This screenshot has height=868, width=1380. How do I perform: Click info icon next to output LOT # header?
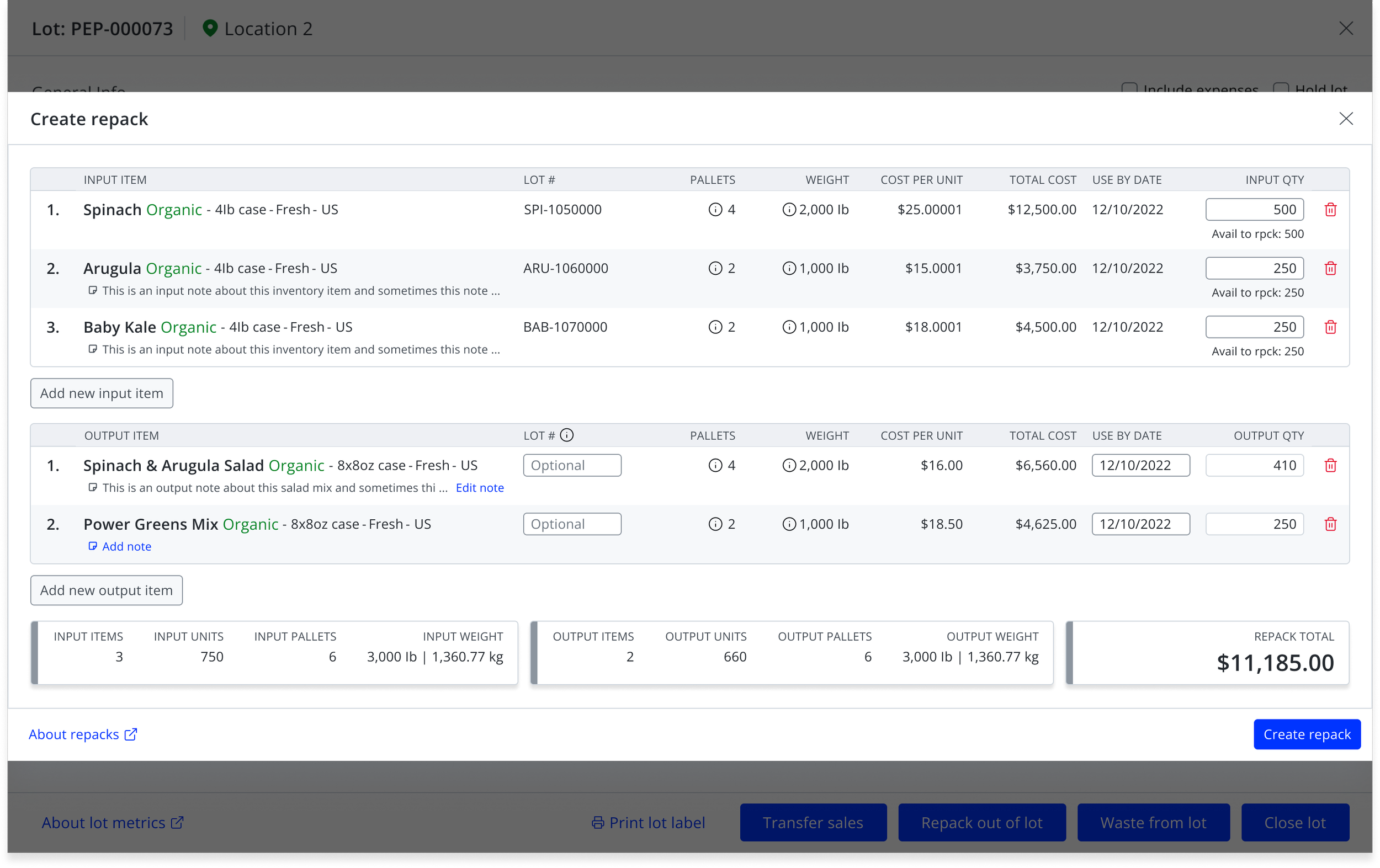point(566,435)
